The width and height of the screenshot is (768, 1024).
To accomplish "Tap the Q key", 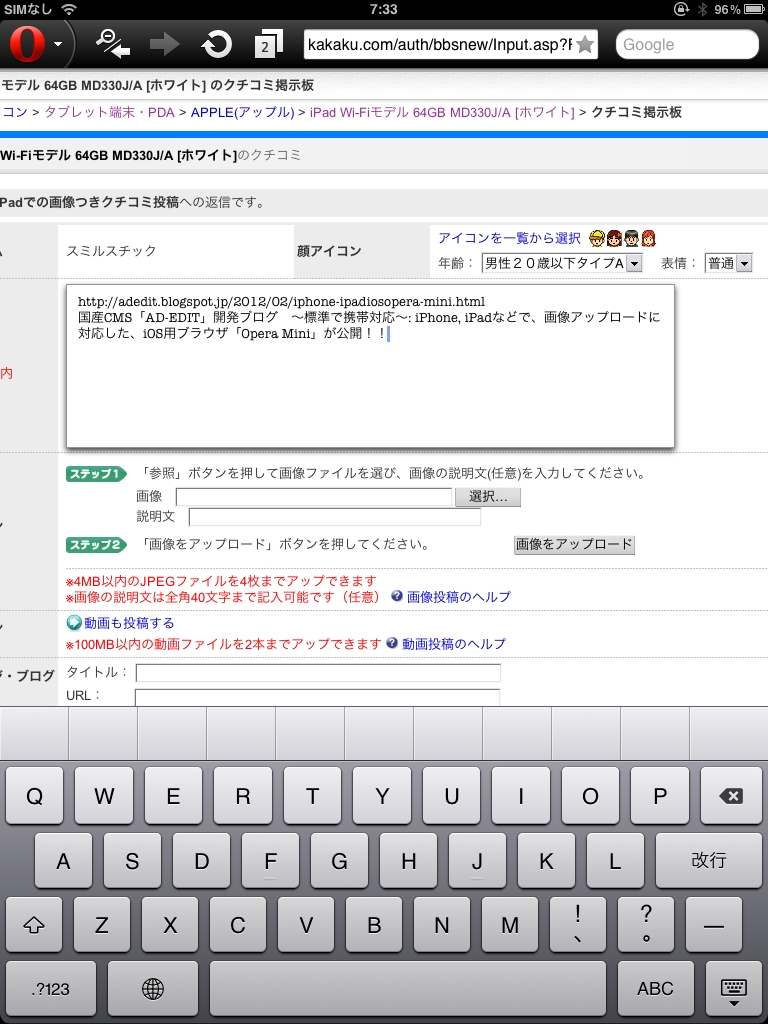I will [x=34, y=795].
